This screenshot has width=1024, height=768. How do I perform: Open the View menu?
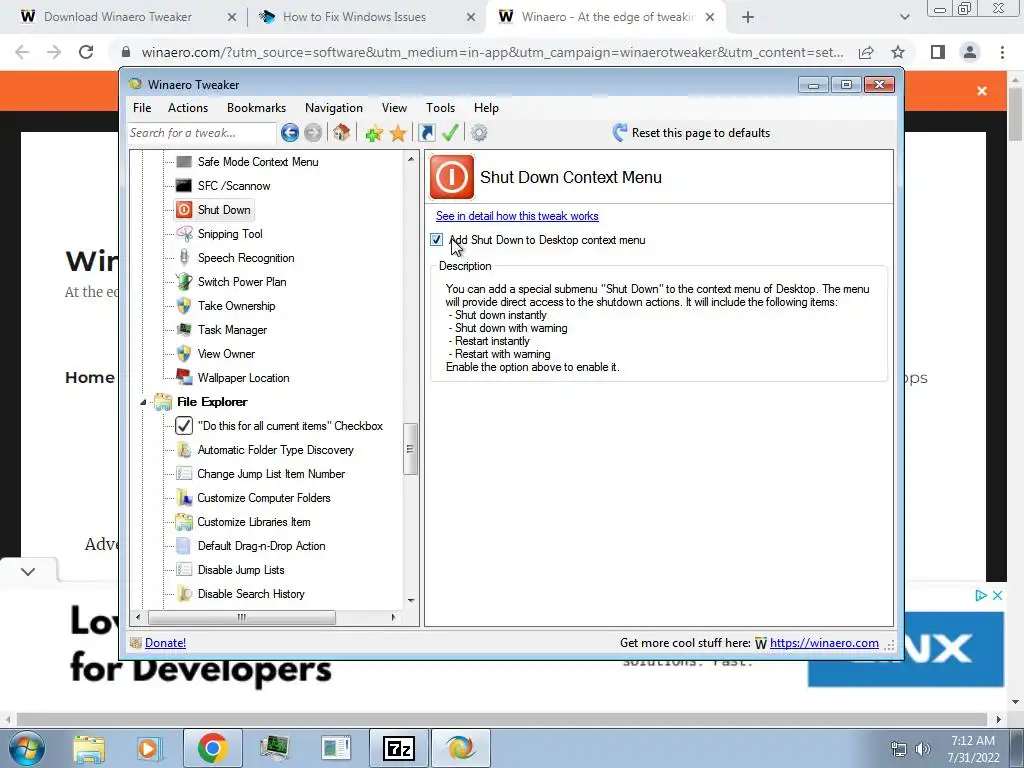click(x=394, y=108)
